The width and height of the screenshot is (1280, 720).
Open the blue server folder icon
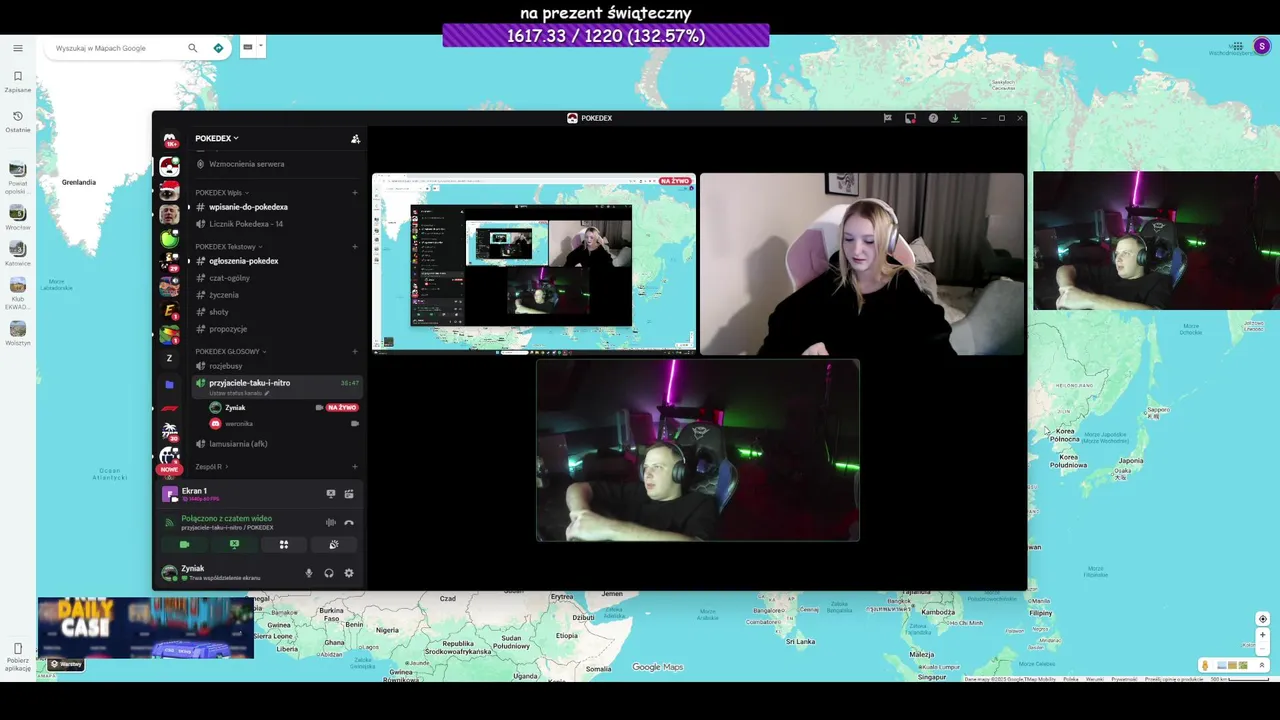pyautogui.click(x=169, y=384)
